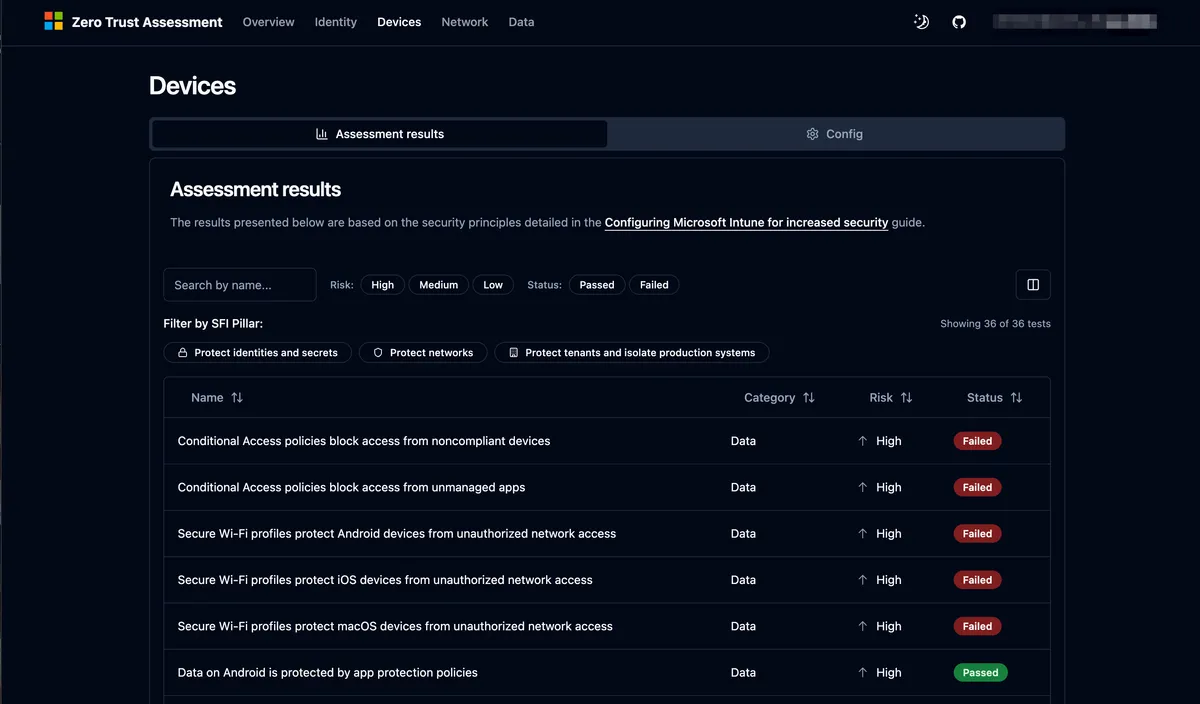Toggle the dark/light theme icon
This screenshot has height=704, width=1200.
[x=921, y=22]
